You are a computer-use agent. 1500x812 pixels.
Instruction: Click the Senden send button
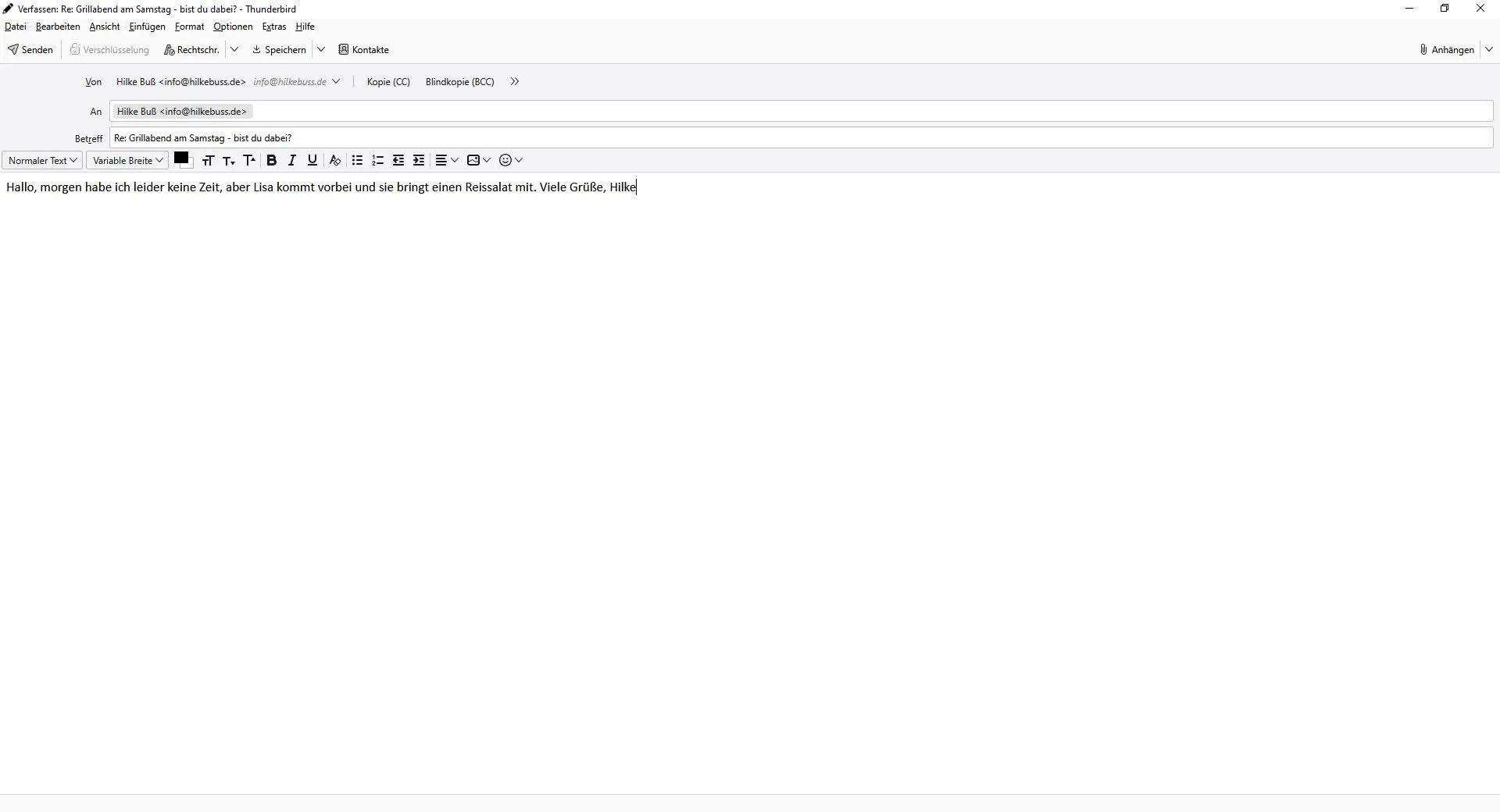pos(30,50)
